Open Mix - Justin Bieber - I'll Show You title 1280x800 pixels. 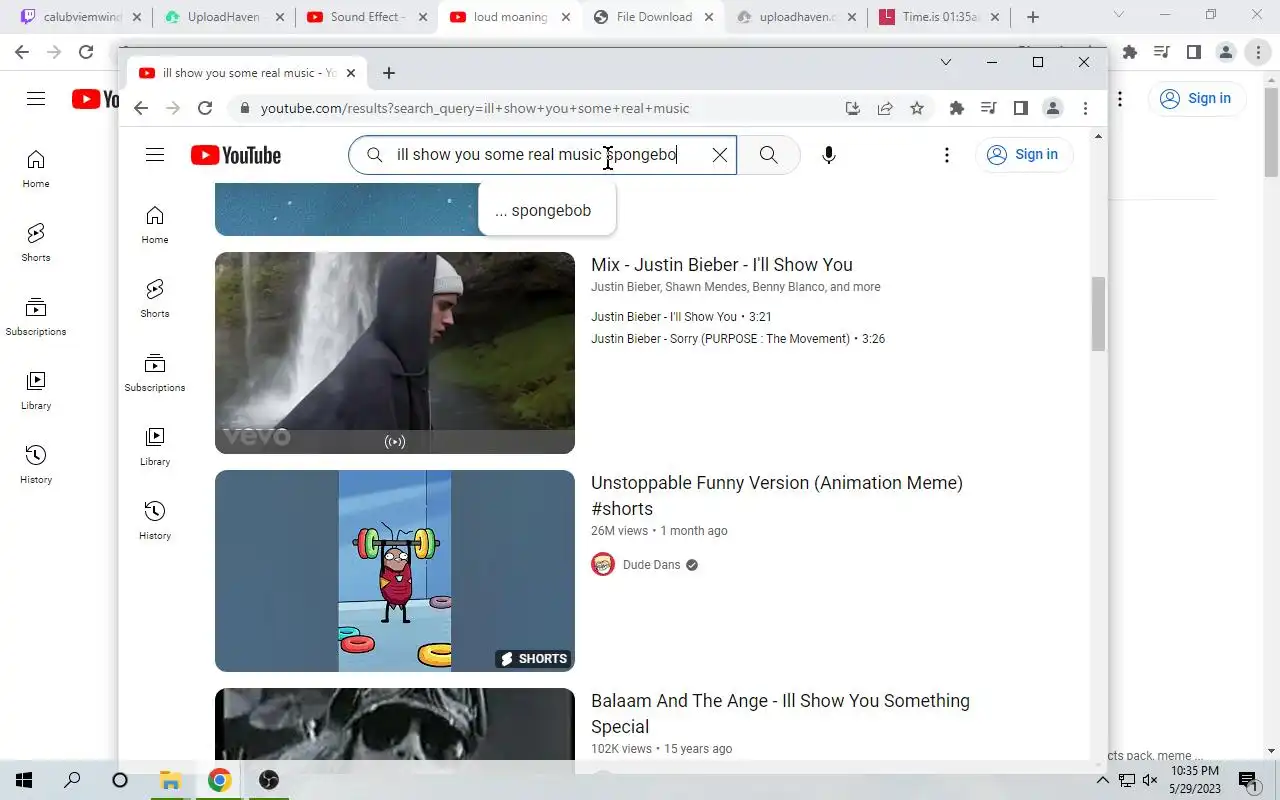point(722,265)
